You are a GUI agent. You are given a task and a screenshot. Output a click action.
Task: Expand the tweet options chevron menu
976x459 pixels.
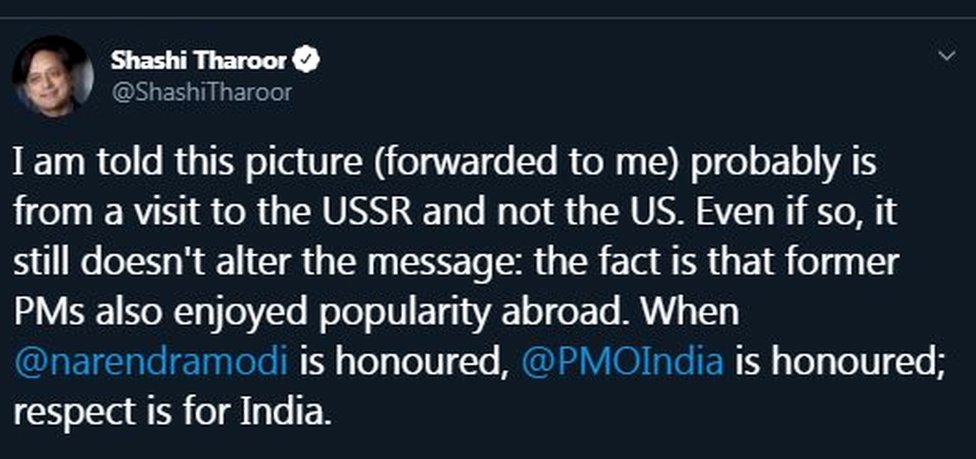pyautogui.click(x=947, y=56)
